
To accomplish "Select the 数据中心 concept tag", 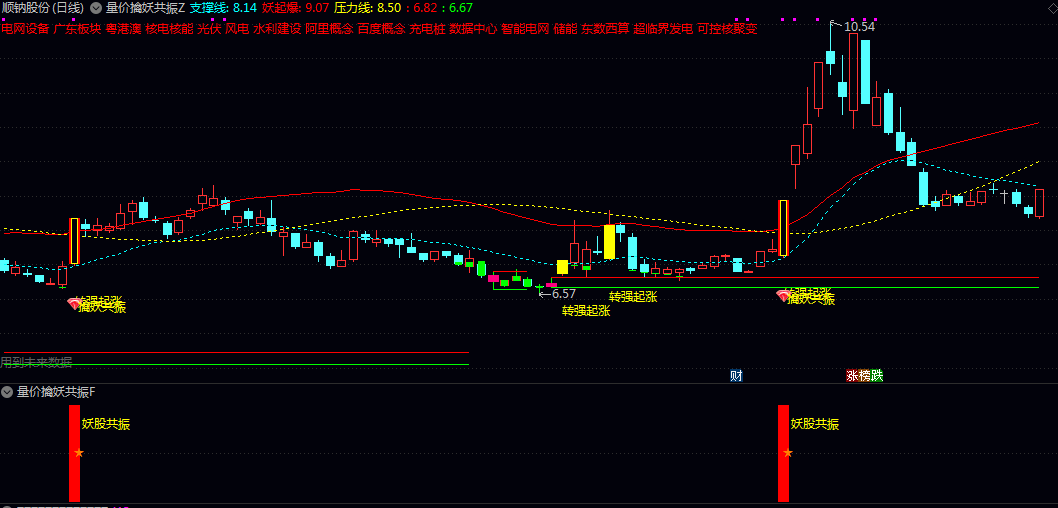I will (473, 28).
